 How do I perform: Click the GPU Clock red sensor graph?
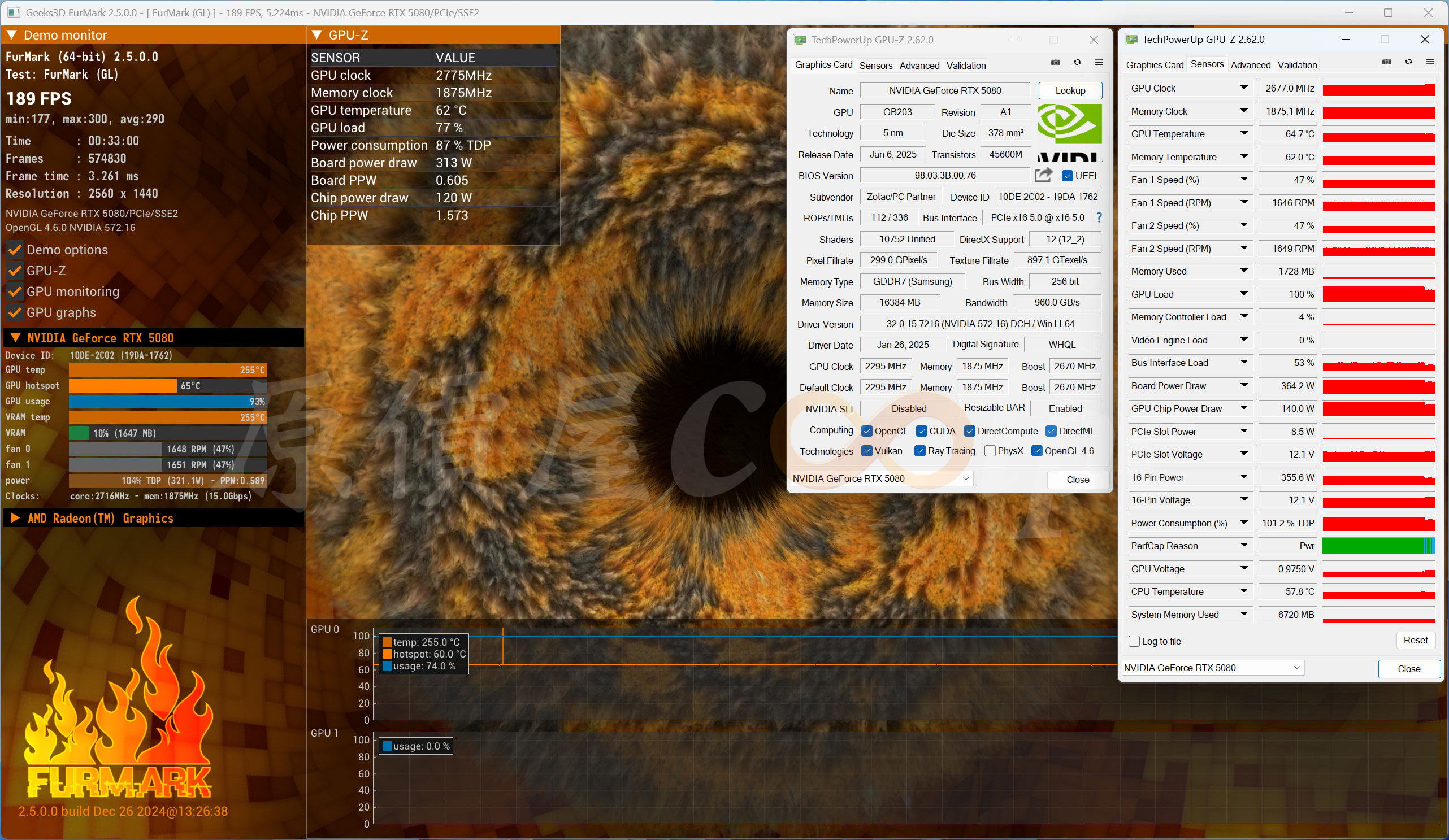click(1378, 89)
